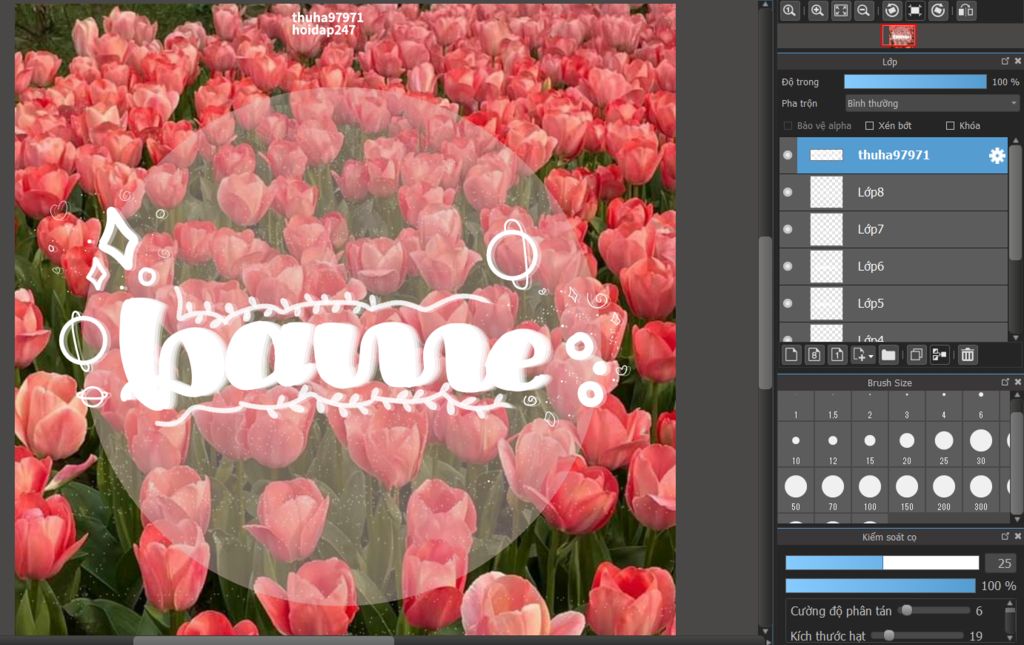The height and width of the screenshot is (645, 1024).
Task: Close the Lớp panel
Action: pos(1017,61)
